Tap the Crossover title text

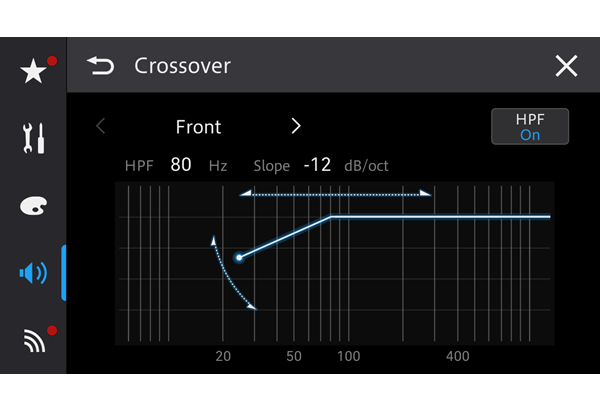click(x=183, y=66)
